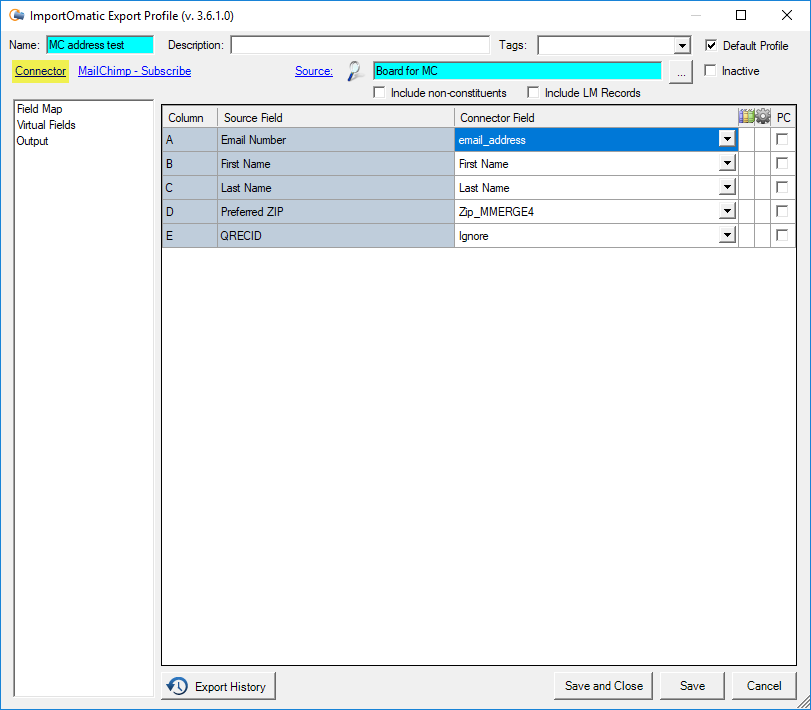Open email_address connector field dropdown arrow
The width and height of the screenshot is (811, 710).
(x=727, y=139)
